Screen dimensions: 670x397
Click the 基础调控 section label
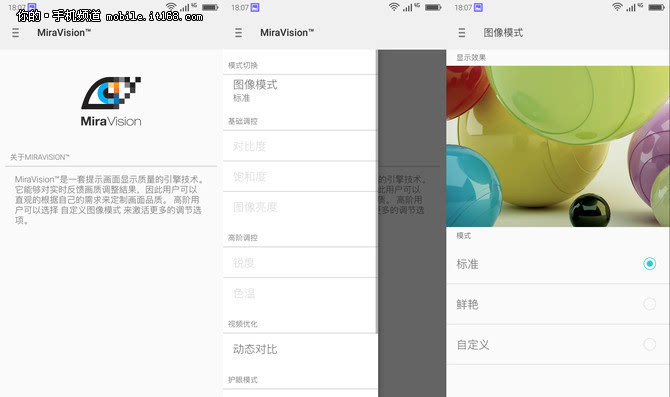click(243, 121)
